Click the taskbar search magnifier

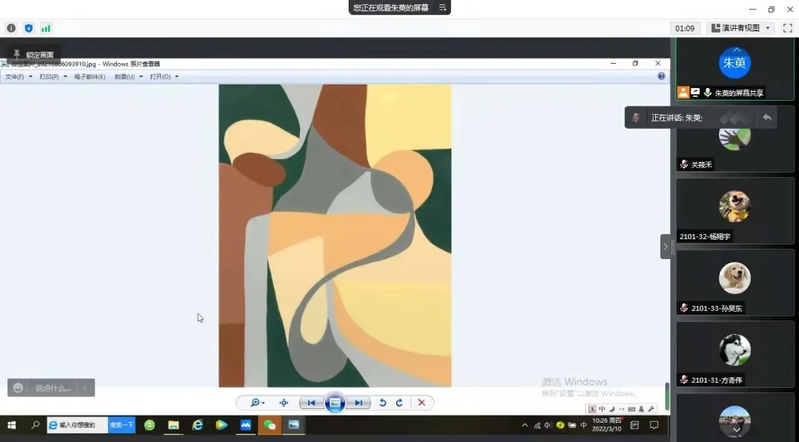35,425
